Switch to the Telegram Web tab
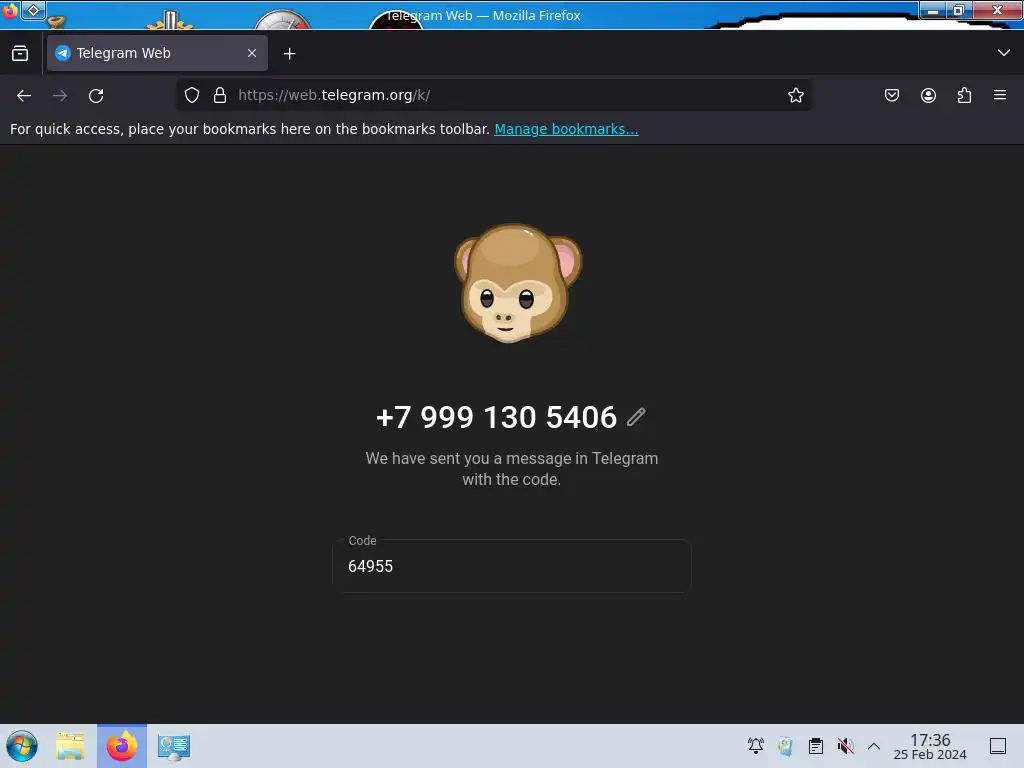The width and height of the screenshot is (1024, 768). [157, 53]
